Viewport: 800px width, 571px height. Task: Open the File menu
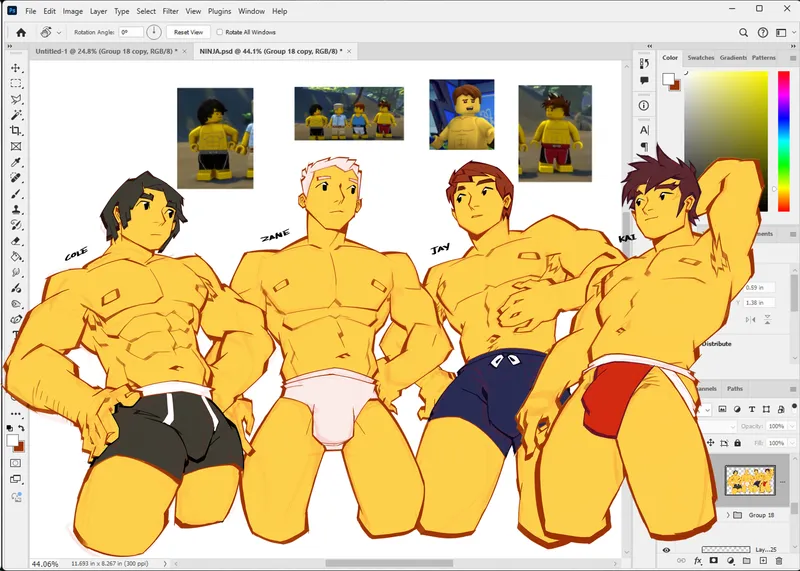tap(31, 11)
